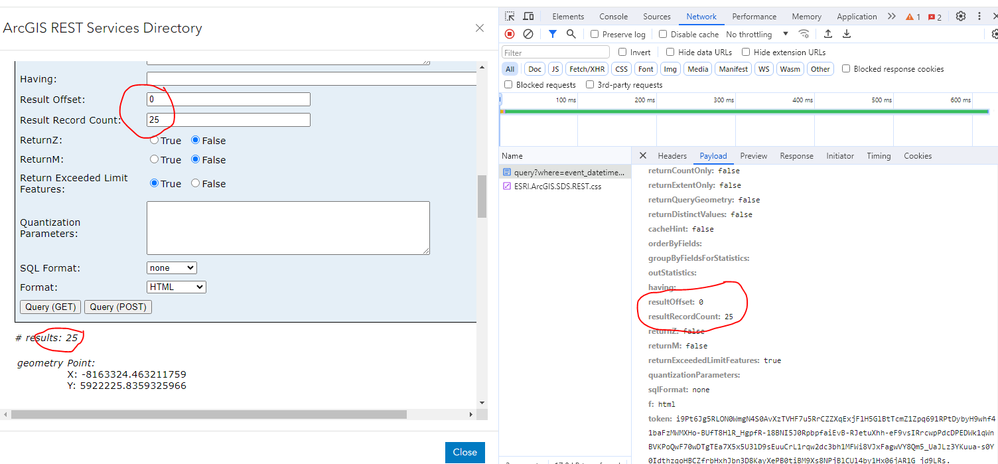Open the network search magnifier
Viewport: 998px width, 464px height.
coord(571,34)
